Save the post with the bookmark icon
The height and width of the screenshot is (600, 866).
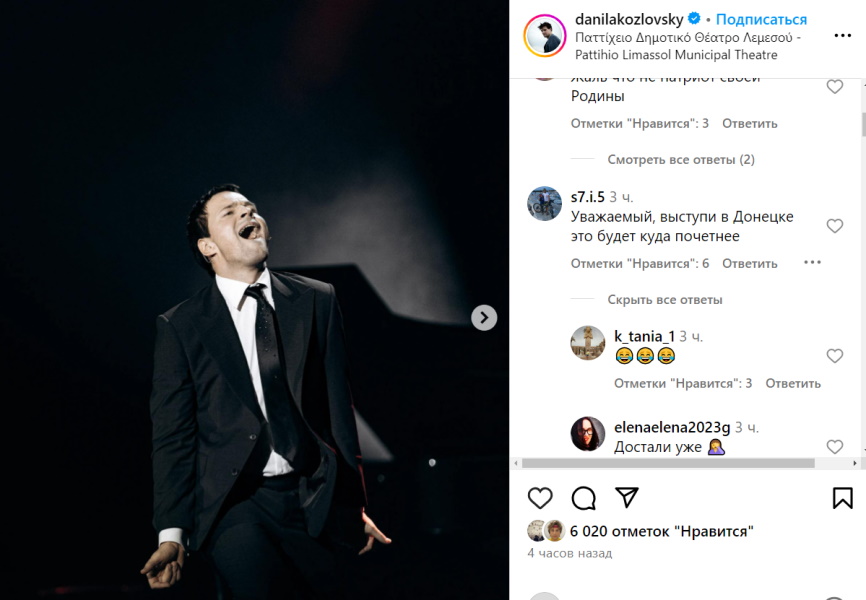tap(842, 498)
